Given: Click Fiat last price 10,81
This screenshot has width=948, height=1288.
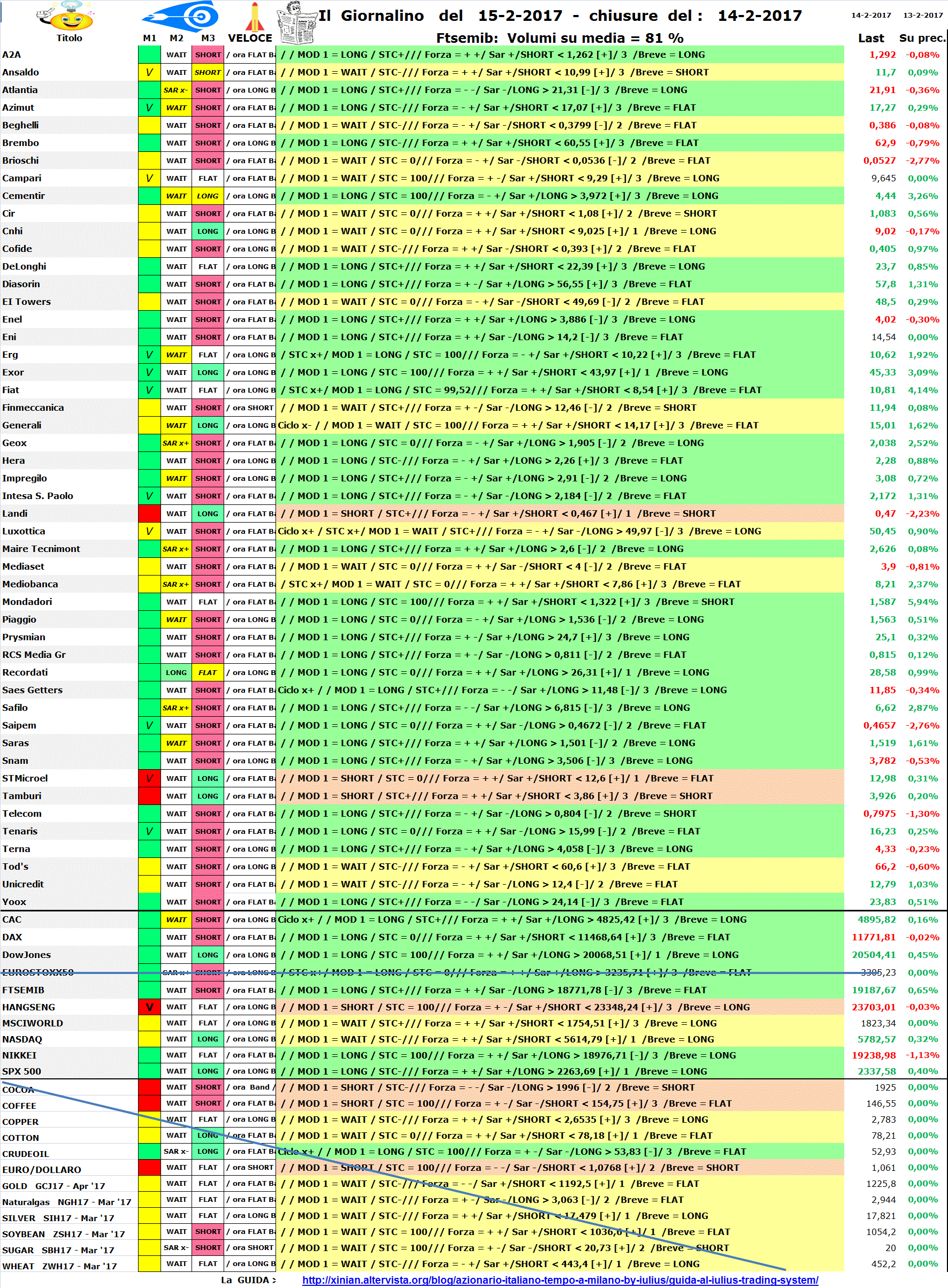Looking at the screenshot, I should click(882, 389).
